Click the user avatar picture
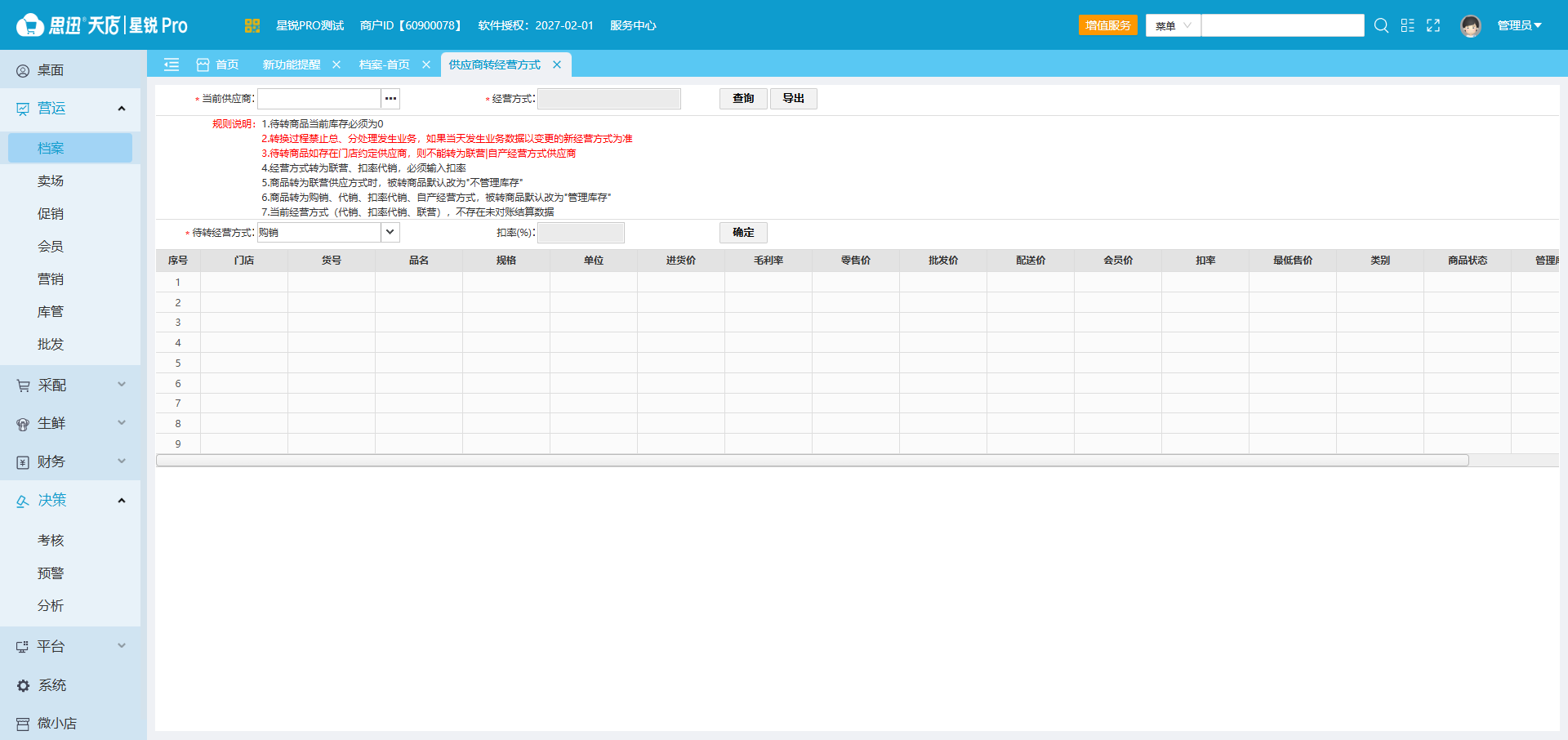The width and height of the screenshot is (1568, 740). 1471,25
